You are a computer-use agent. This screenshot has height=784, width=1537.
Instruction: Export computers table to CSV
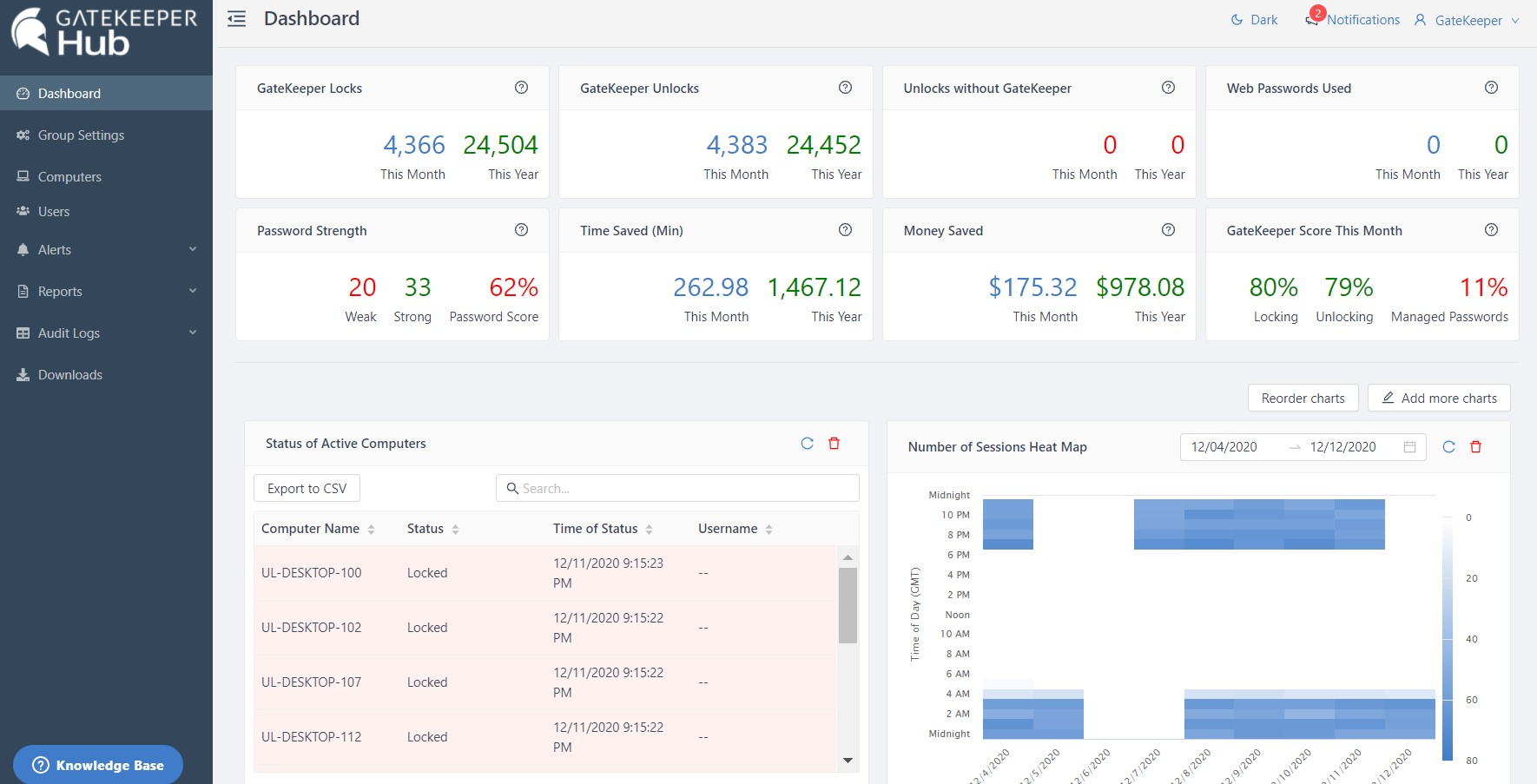(x=307, y=488)
